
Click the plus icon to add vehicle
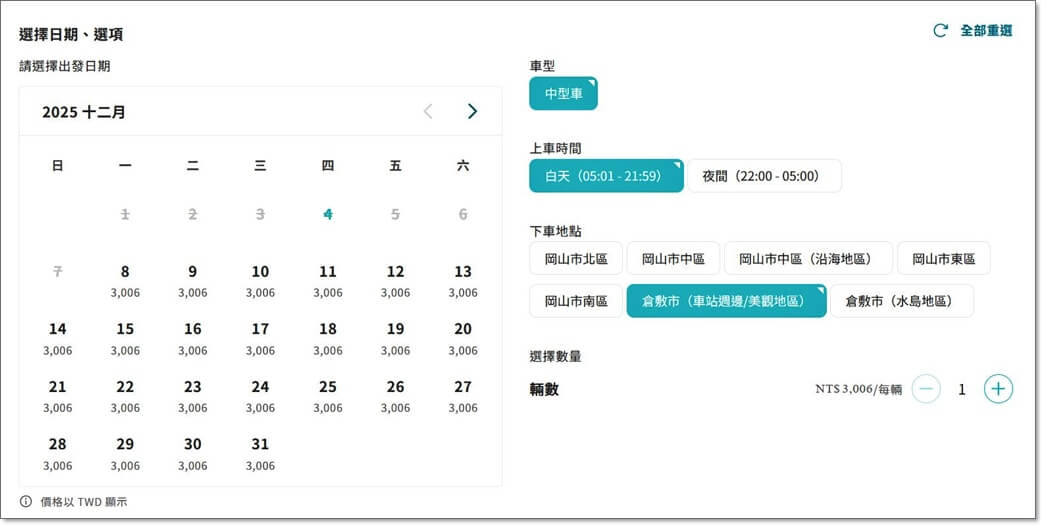tap(998, 389)
